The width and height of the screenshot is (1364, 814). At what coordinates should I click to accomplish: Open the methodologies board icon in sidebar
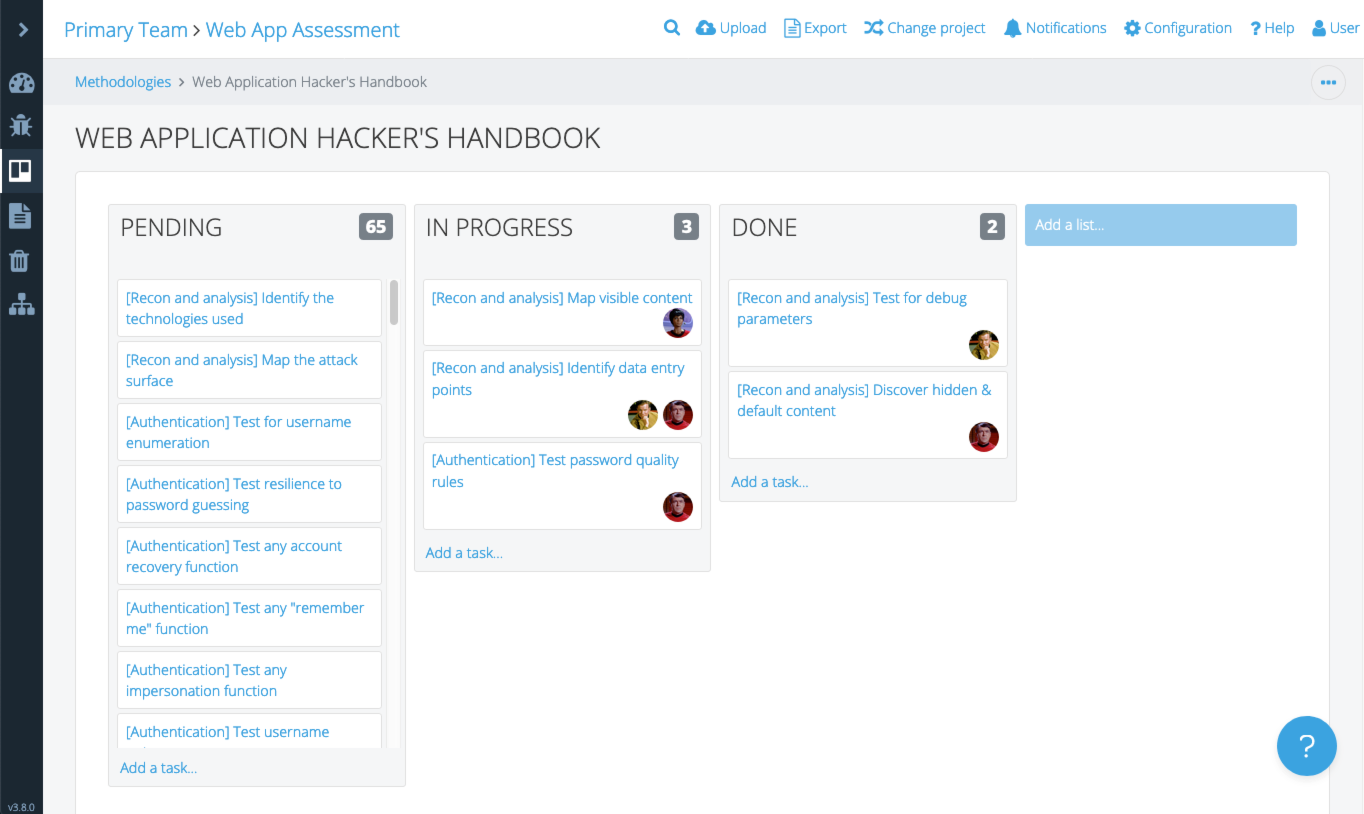coord(21,171)
